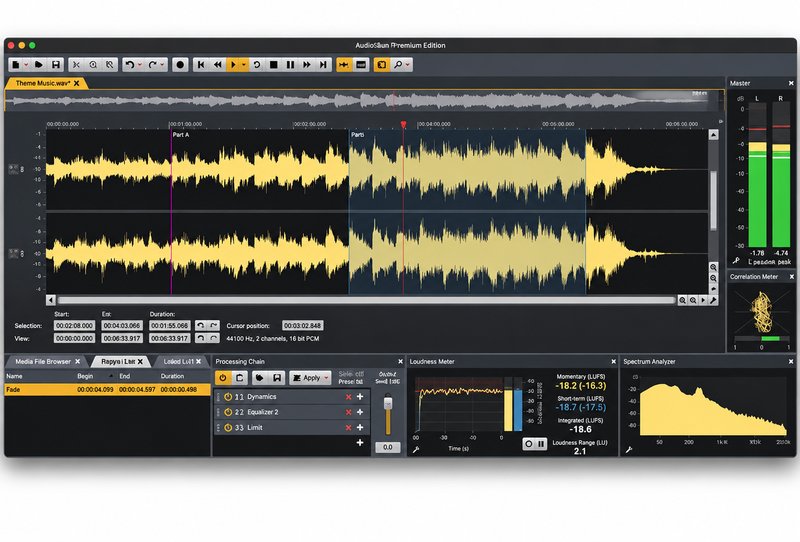Click the red playhead marker on the ruler
This screenshot has width=800, height=542.
[404, 124]
